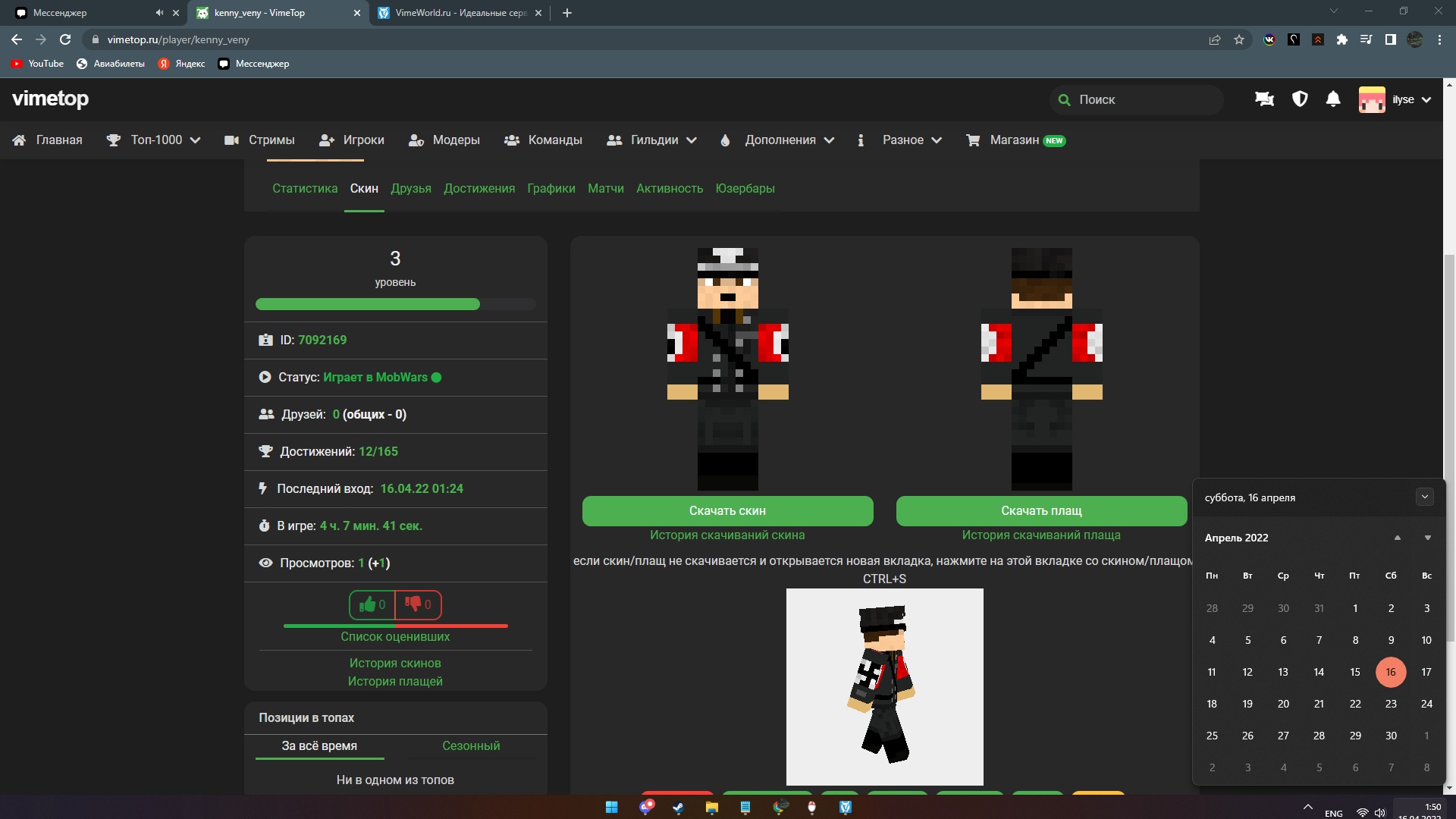Click the notification bell icon
Viewport: 1456px width, 819px height.
point(1333,99)
